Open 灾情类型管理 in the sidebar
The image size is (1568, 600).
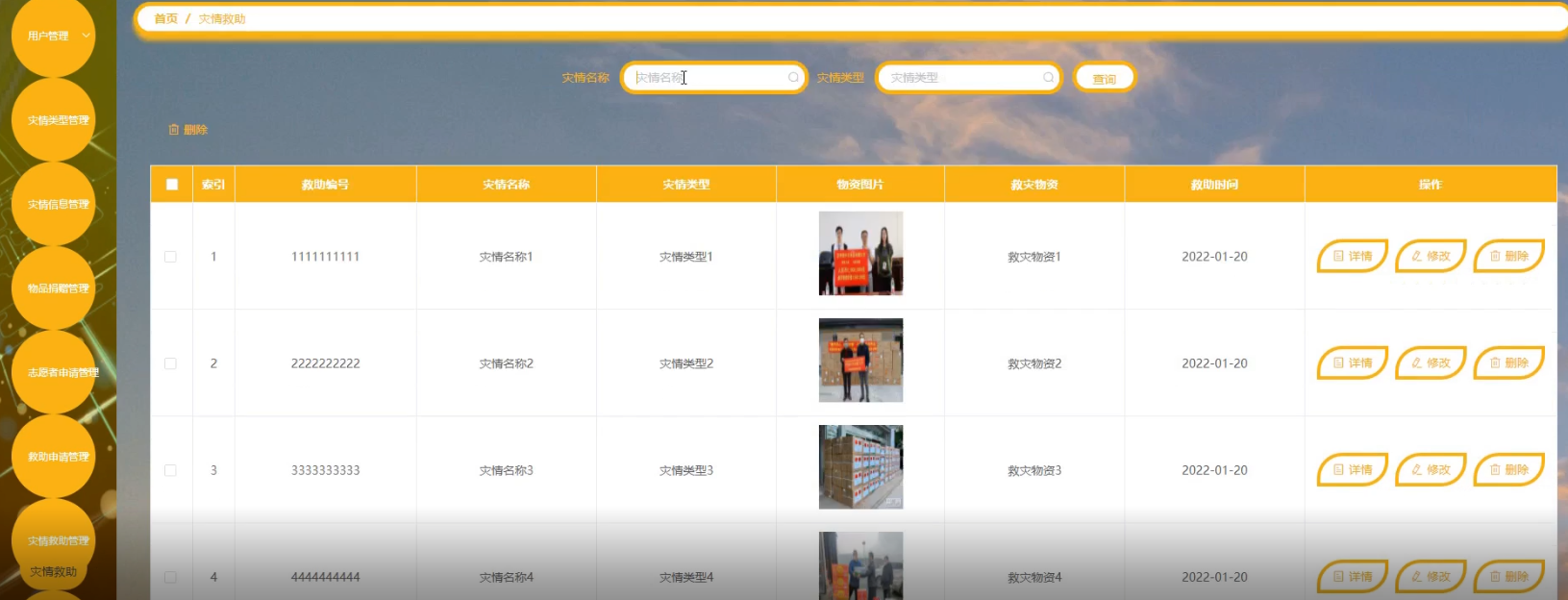pyautogui.click(x=54, y=120)
